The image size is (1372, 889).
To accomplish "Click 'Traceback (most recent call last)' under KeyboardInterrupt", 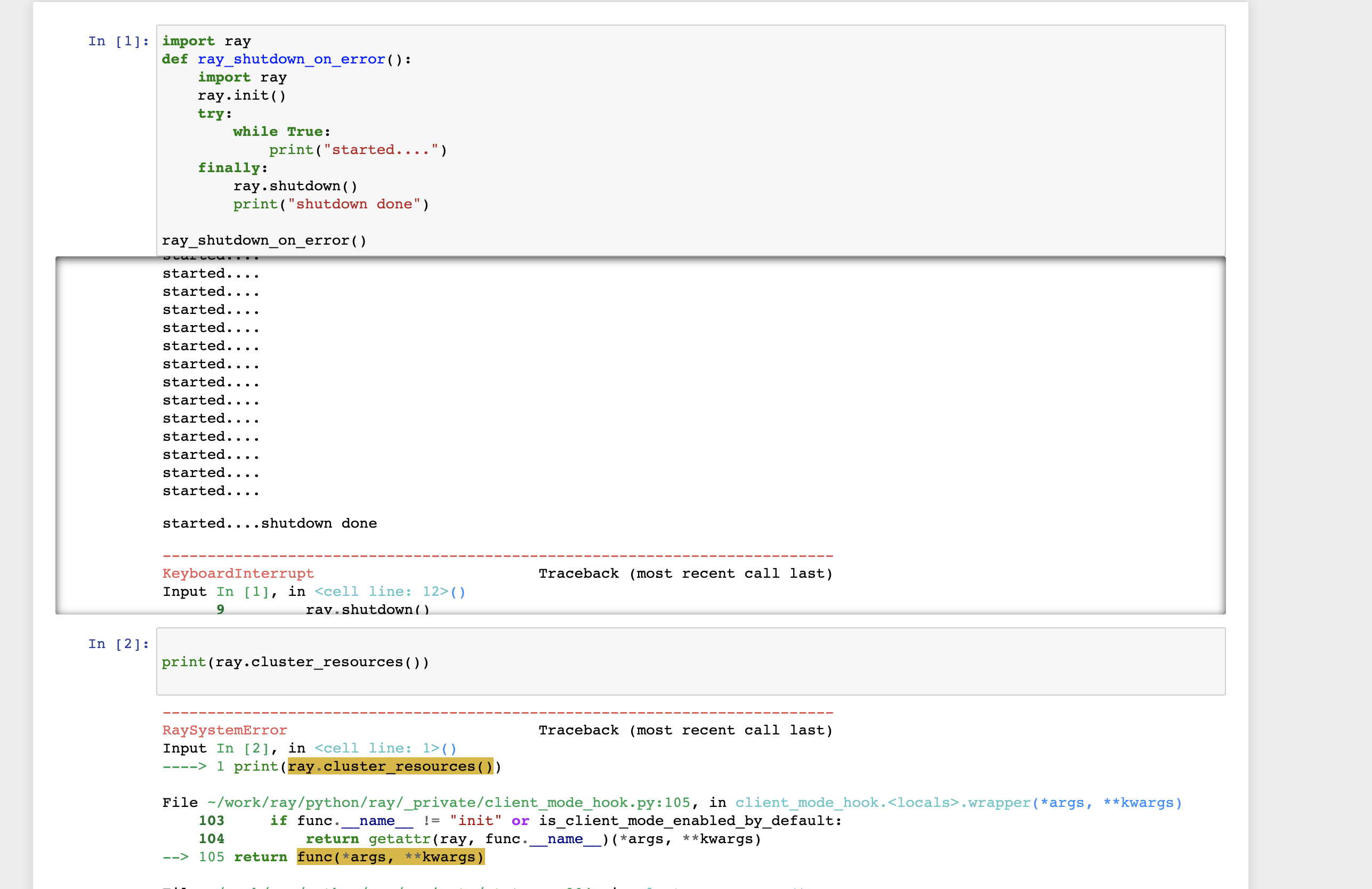I will [686, 573].
